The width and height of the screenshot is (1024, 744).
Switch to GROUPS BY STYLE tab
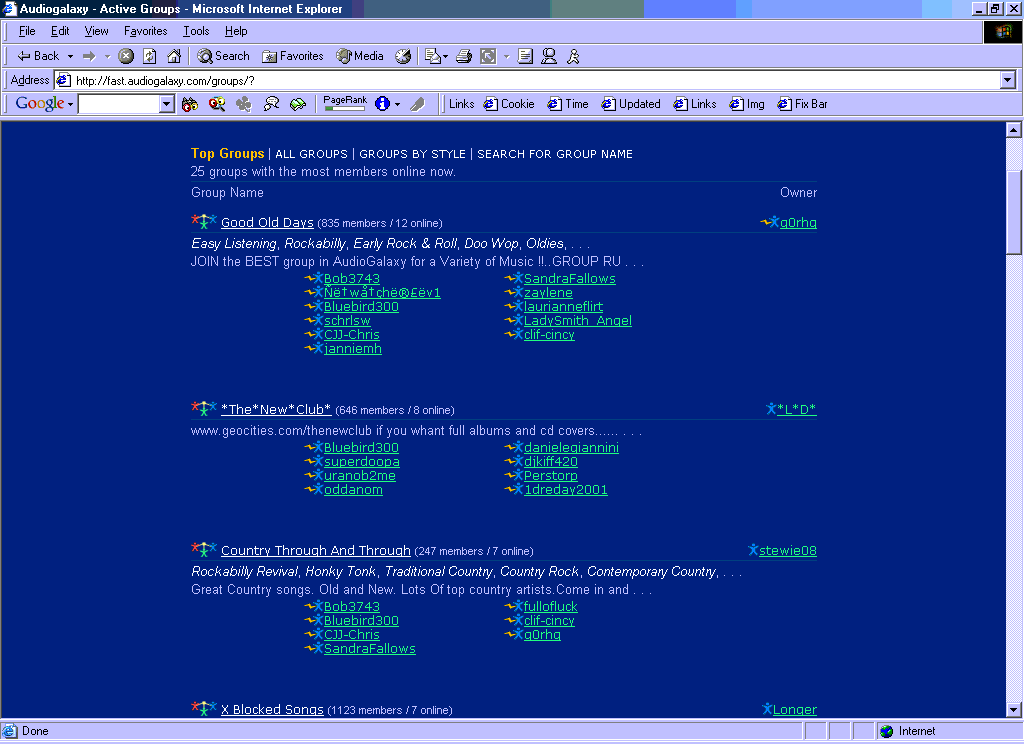[412, 154]
